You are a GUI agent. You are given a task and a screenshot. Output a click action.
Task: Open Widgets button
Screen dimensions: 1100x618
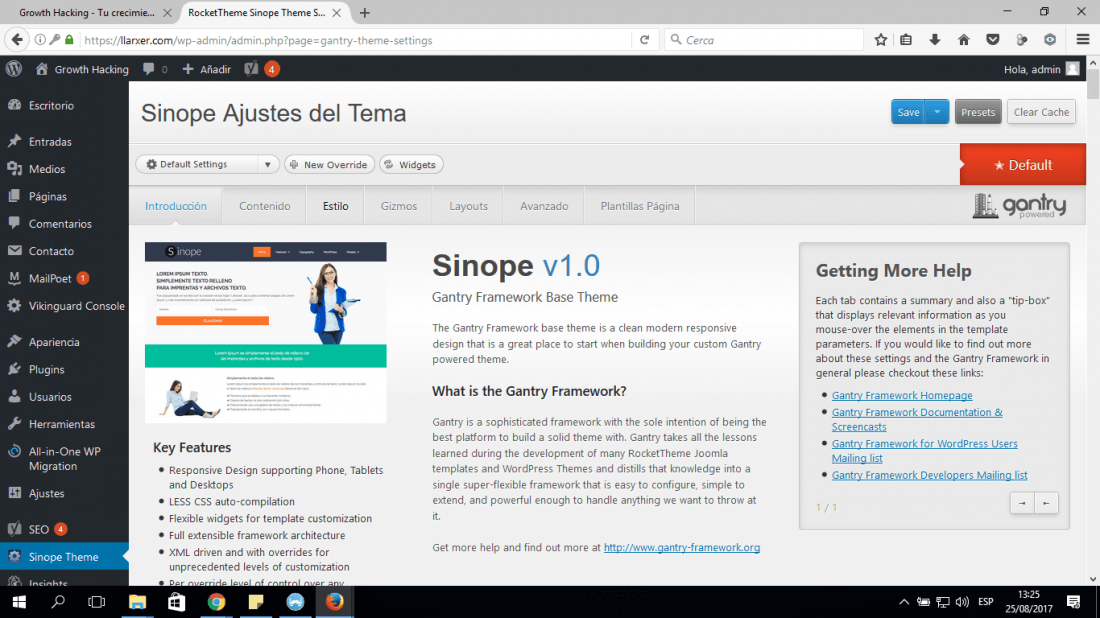[411, 164]
